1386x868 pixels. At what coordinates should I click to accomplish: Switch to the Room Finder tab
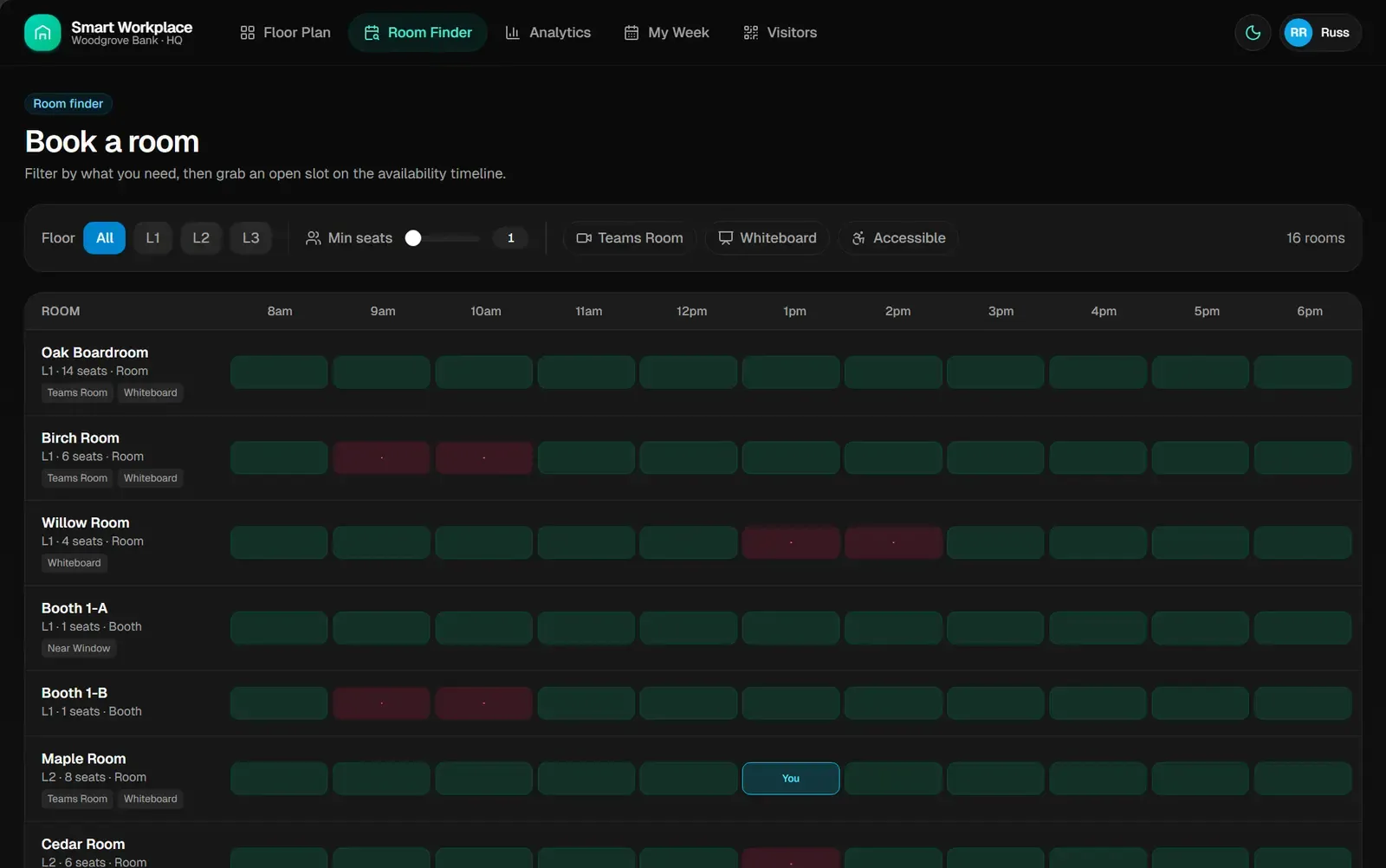click(418, 33)
